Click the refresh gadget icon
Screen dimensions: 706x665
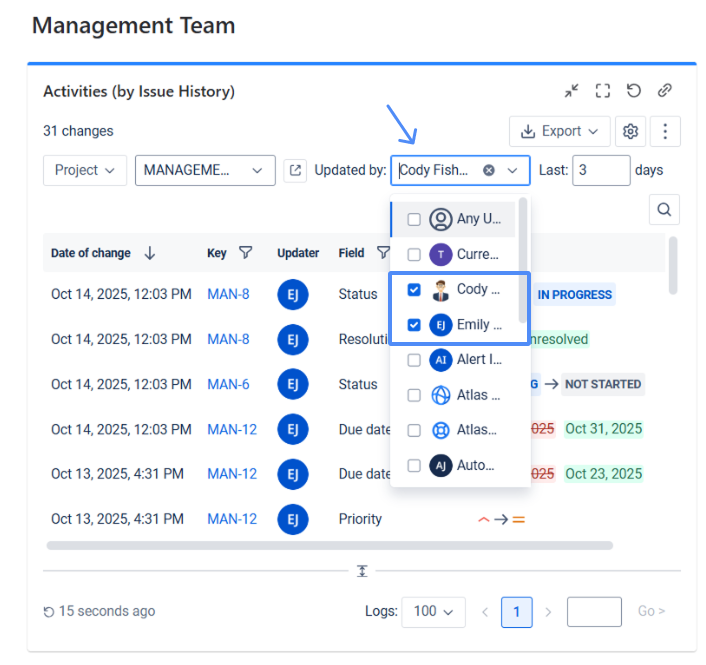click(x=633, y=91)
